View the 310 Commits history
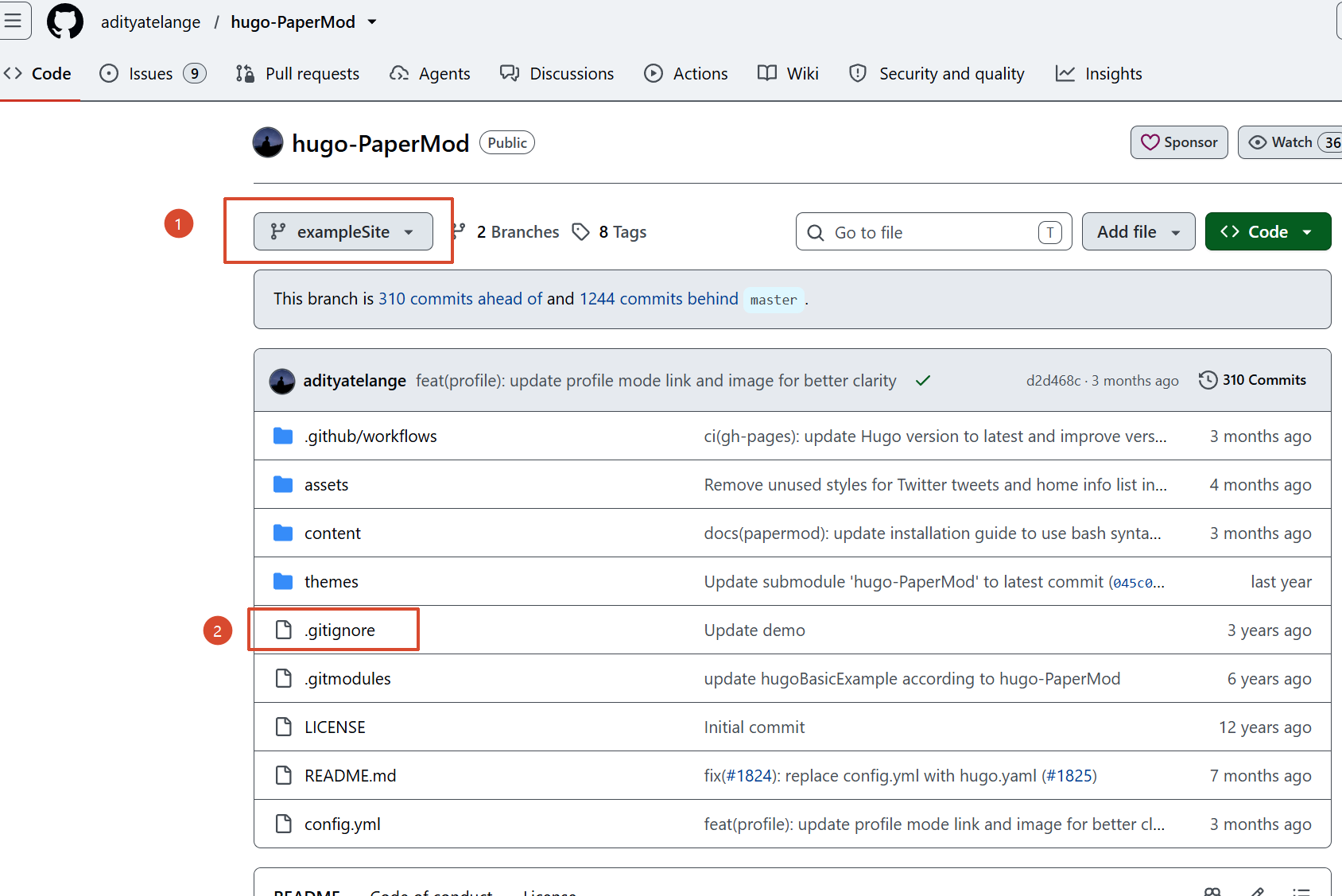Screen dimensions: 1342x896 click(x=1252, y=380)
